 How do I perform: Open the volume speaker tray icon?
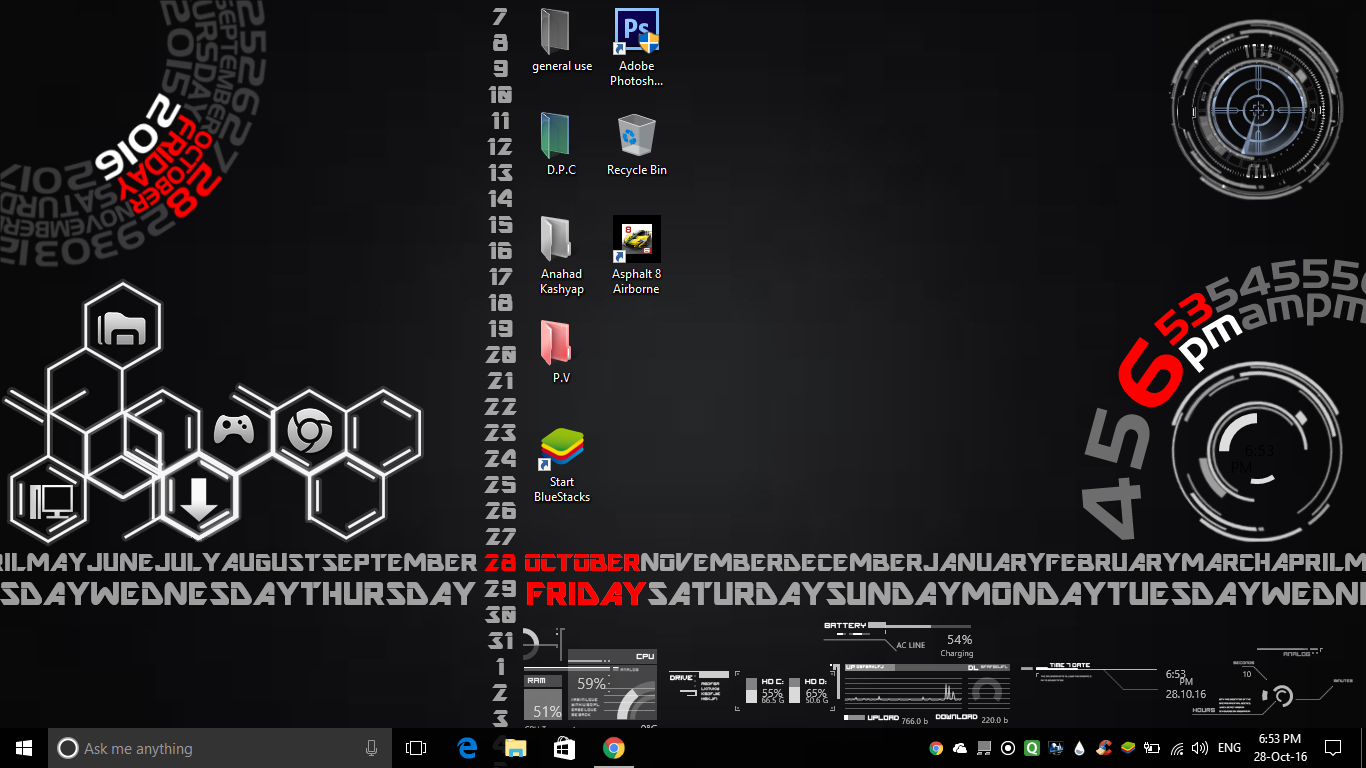(x=1200, y=748)
